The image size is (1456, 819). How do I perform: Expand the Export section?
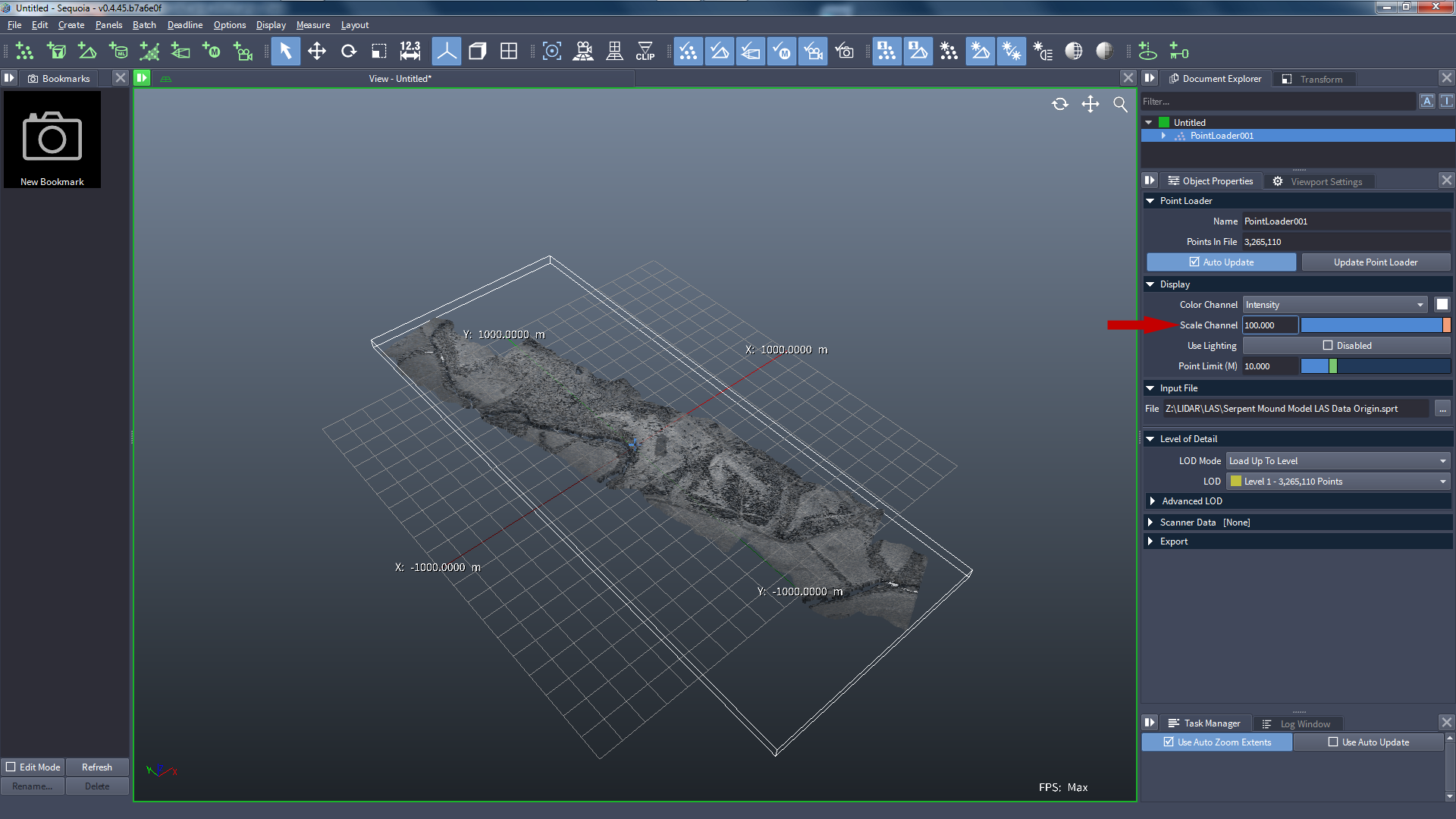point(1150,541)
